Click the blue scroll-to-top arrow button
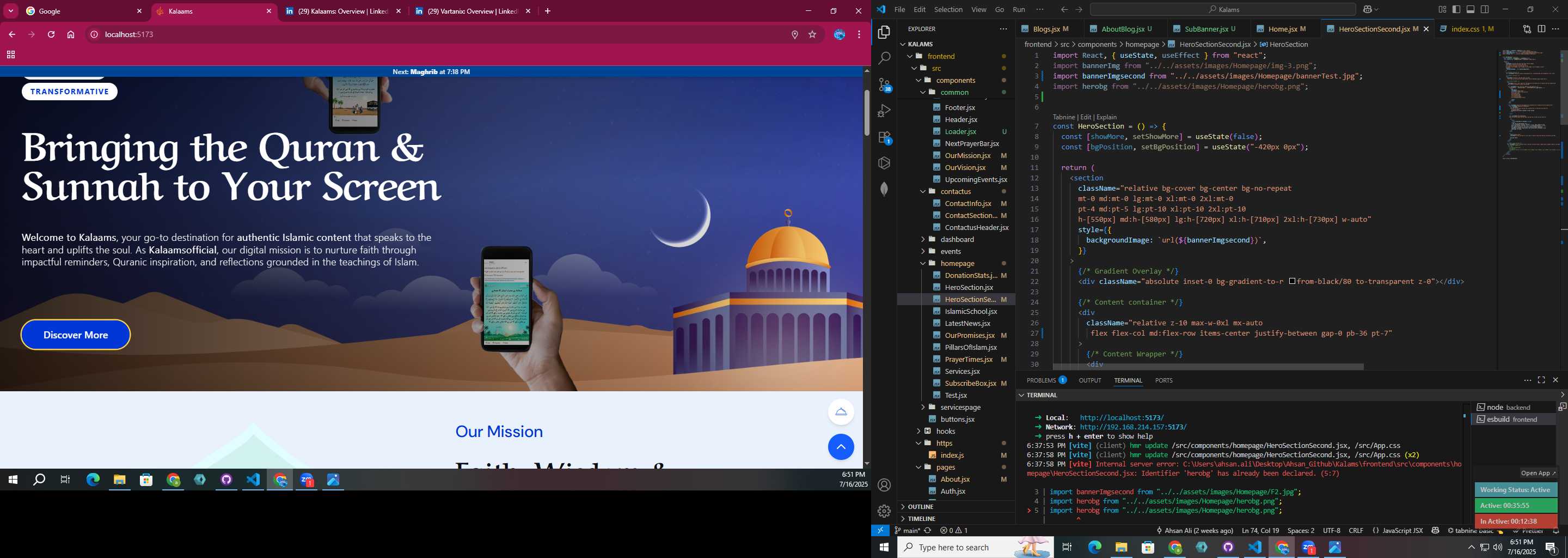The width and height of the screenshot is (1568, 558). click(841, 447)
